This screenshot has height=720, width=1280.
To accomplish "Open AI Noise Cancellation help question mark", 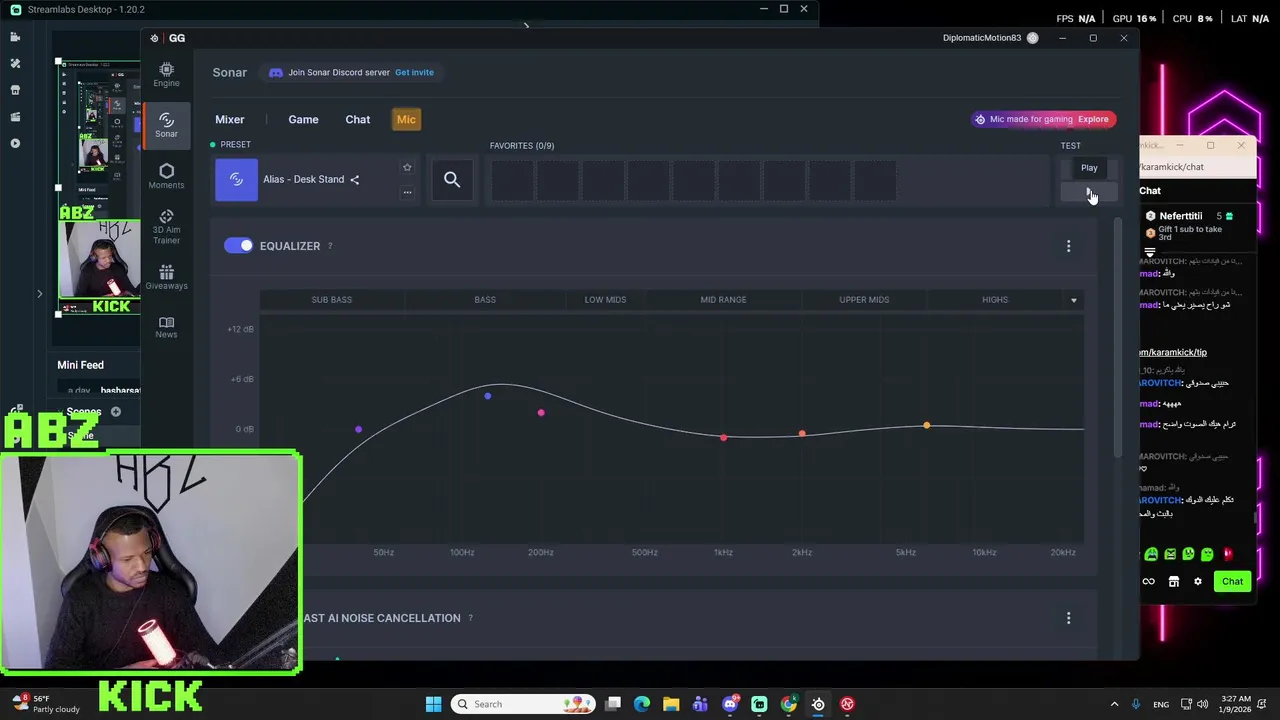I will [x=470, y=618].
